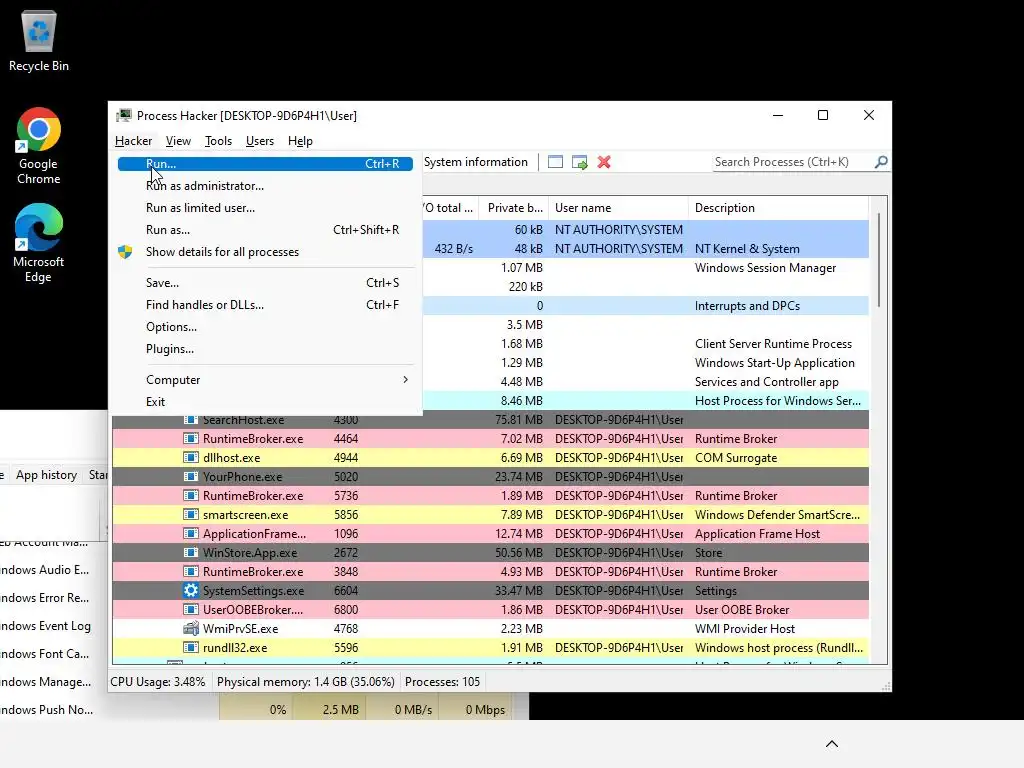Image resolution: width=1024 pixels, height=768 pixels.
Task: Select the rundll32.exe row
Action: point(490,648)
